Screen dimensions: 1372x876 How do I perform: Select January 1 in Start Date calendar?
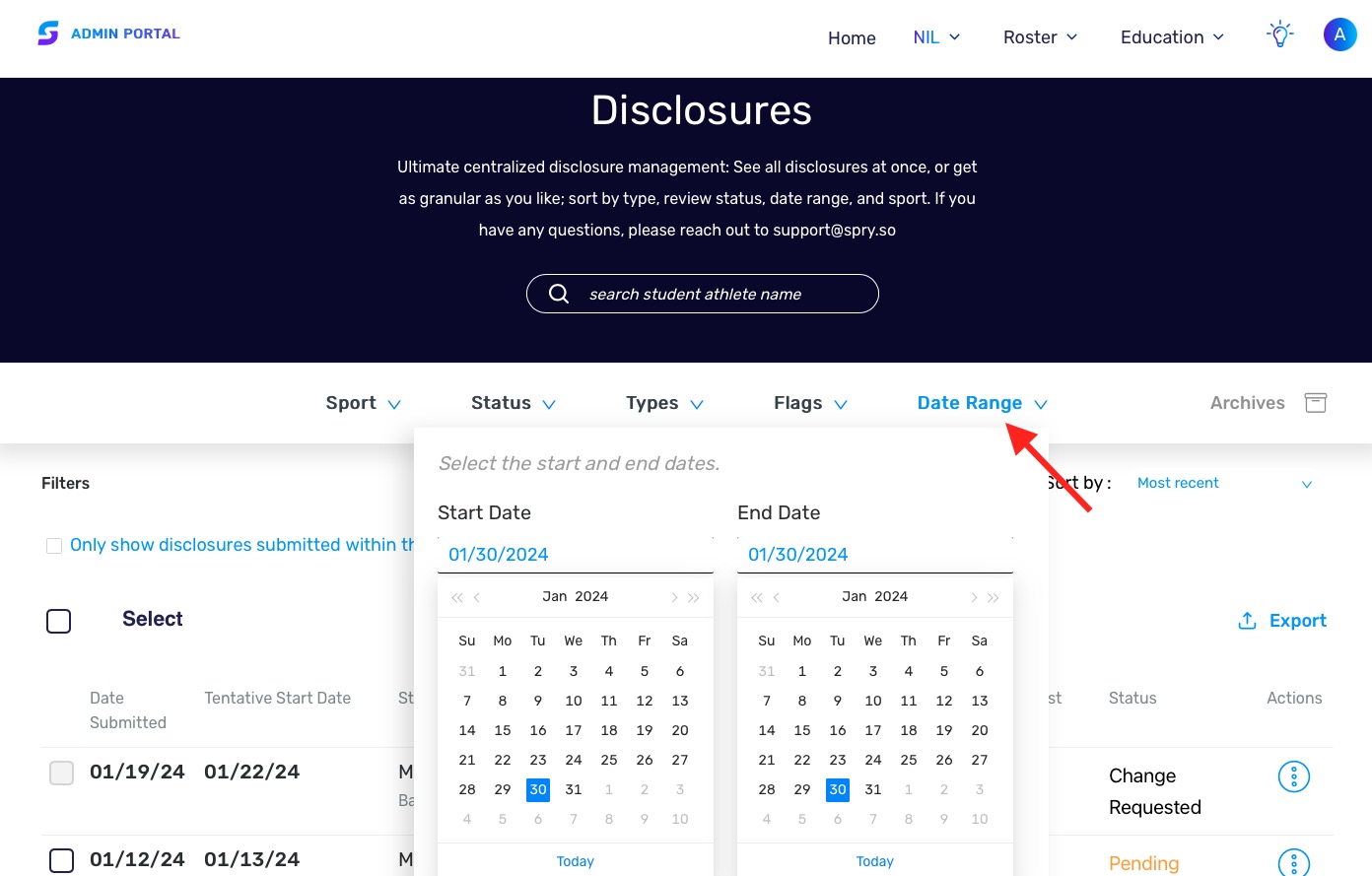(x=503, y=671)
